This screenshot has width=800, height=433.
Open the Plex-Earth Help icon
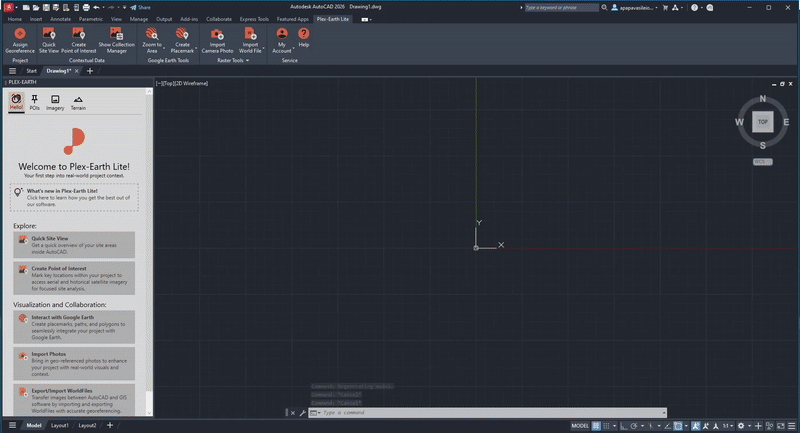[x=304, y=34]
